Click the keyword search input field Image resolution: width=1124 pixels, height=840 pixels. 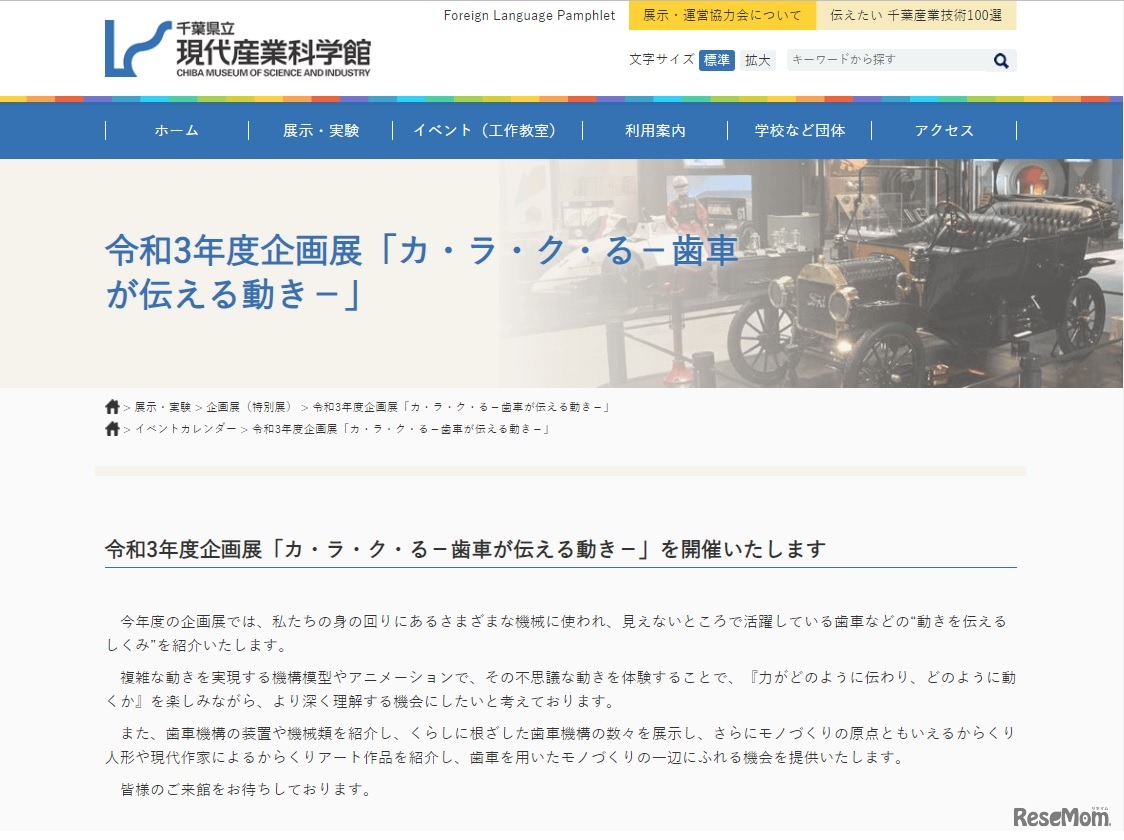880,60
